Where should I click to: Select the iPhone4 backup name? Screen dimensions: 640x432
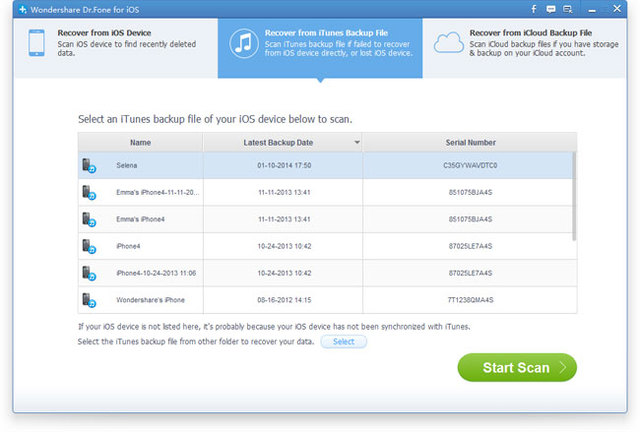128,246
